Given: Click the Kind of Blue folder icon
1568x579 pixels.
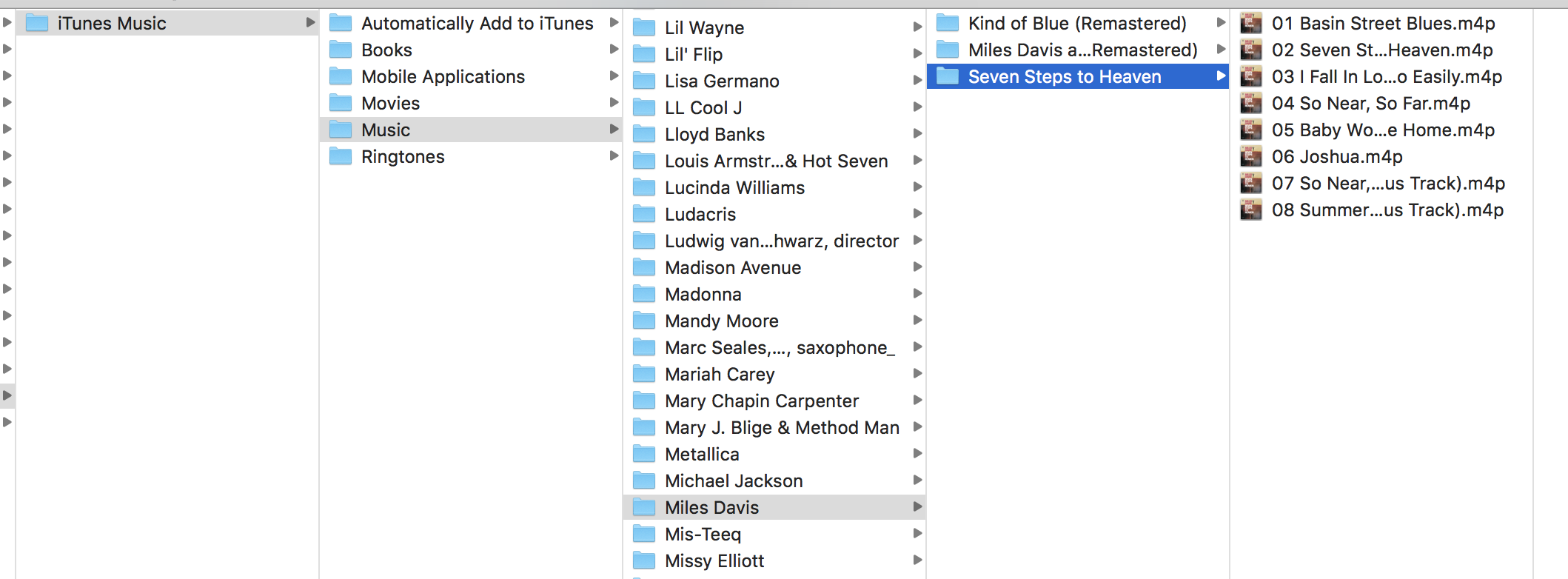Looking at the screenshot, I should [948, 23].
